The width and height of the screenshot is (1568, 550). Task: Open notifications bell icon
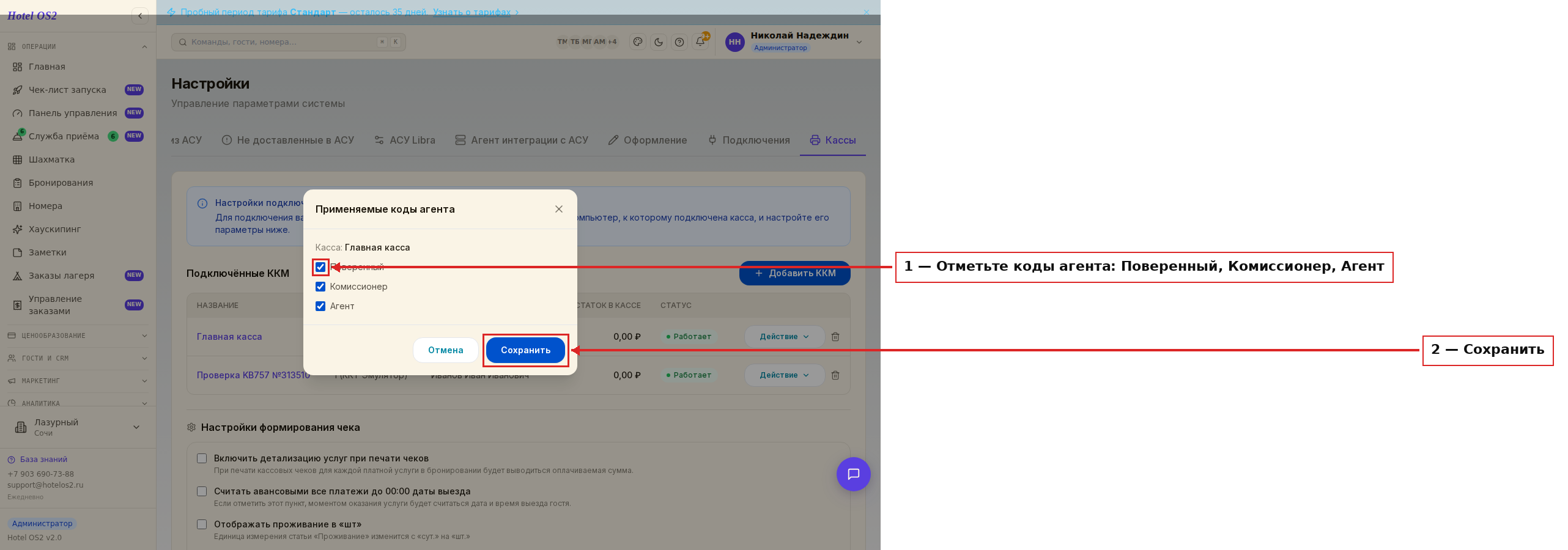coord(701,42)
